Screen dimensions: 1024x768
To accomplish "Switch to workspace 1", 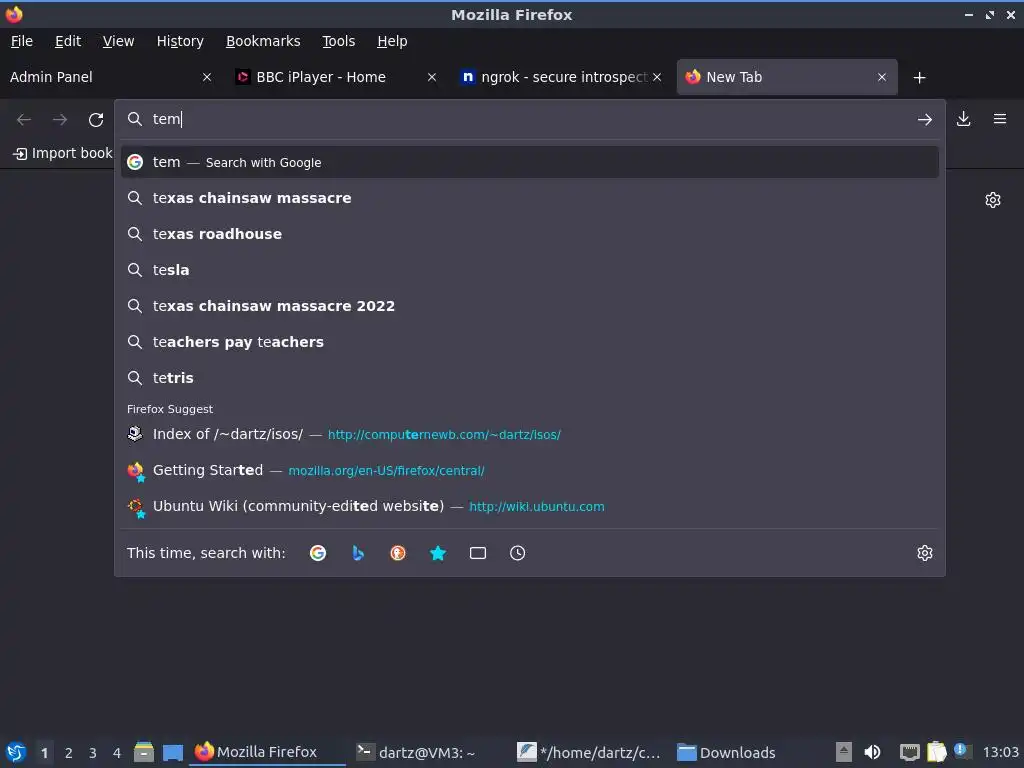I will (44, 753).
